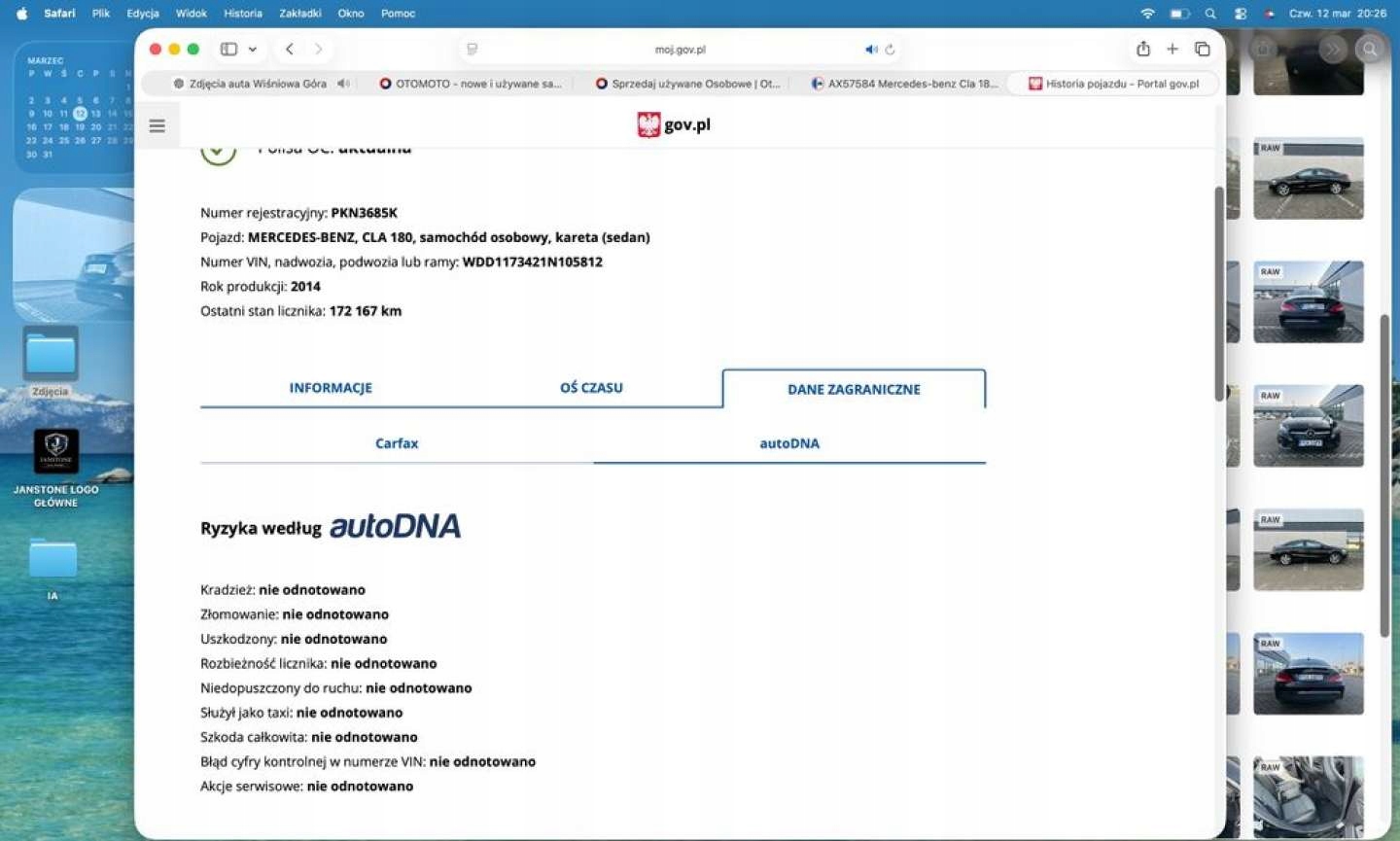Open the front-view car photo thumbnail
1400x841 pixels.
pos(1309,426)
